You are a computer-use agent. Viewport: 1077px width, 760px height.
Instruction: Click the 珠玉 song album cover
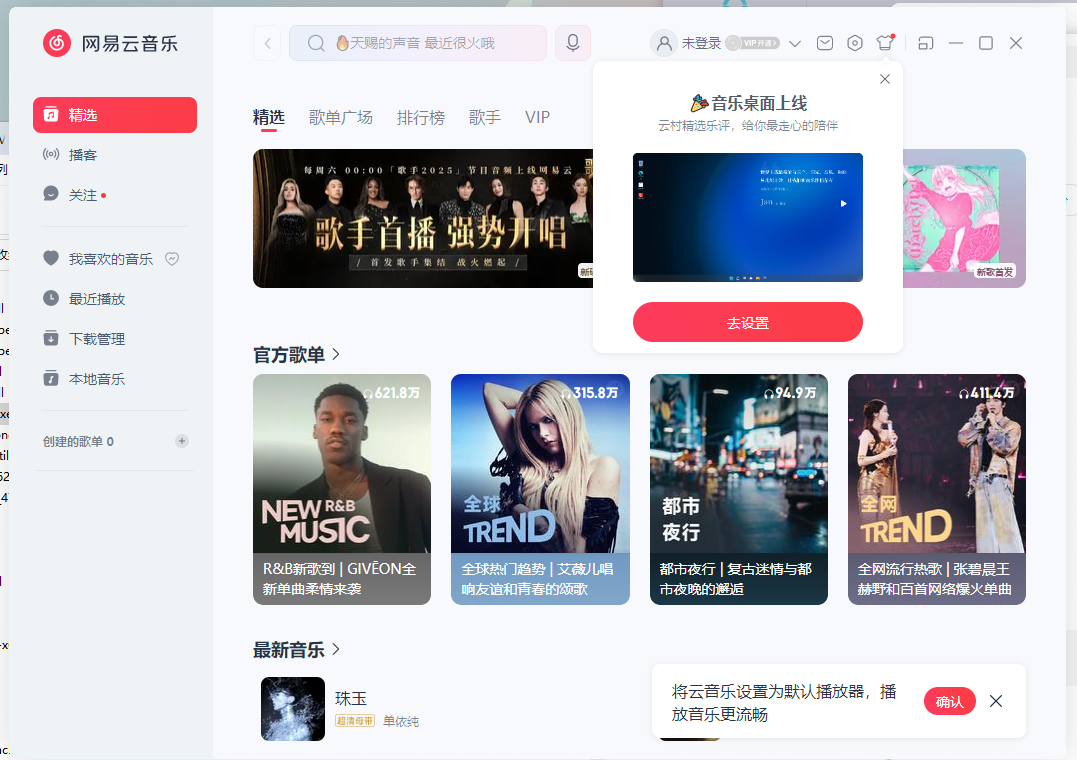(x=293, y=709)
